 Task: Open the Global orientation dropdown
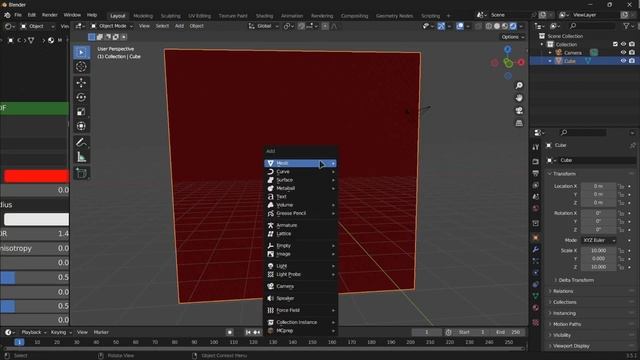[x=264, y=26]
